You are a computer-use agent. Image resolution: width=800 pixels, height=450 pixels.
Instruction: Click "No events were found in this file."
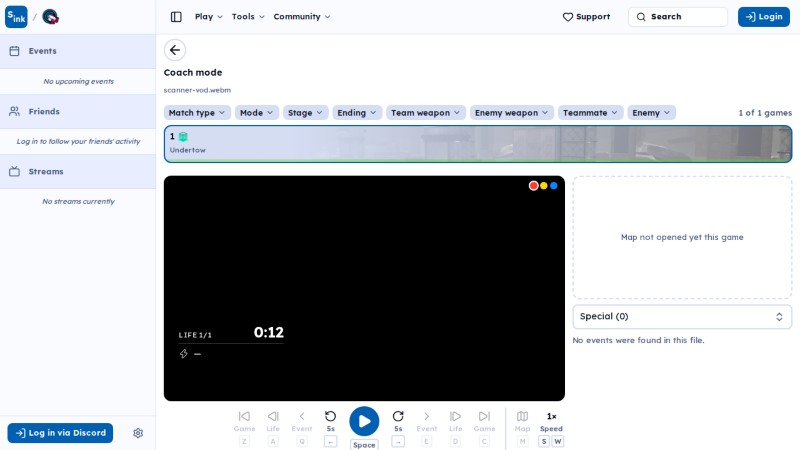[x=638, y=340]
